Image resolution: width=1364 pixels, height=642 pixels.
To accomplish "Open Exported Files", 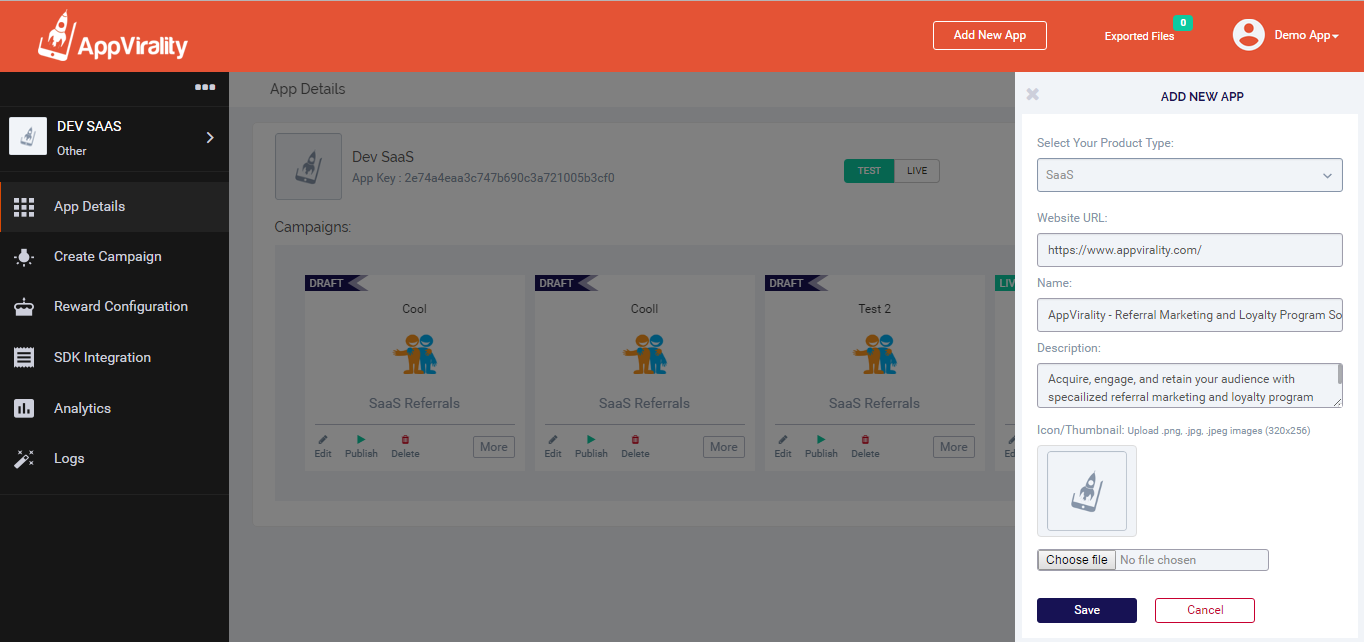I will 1139,36.
